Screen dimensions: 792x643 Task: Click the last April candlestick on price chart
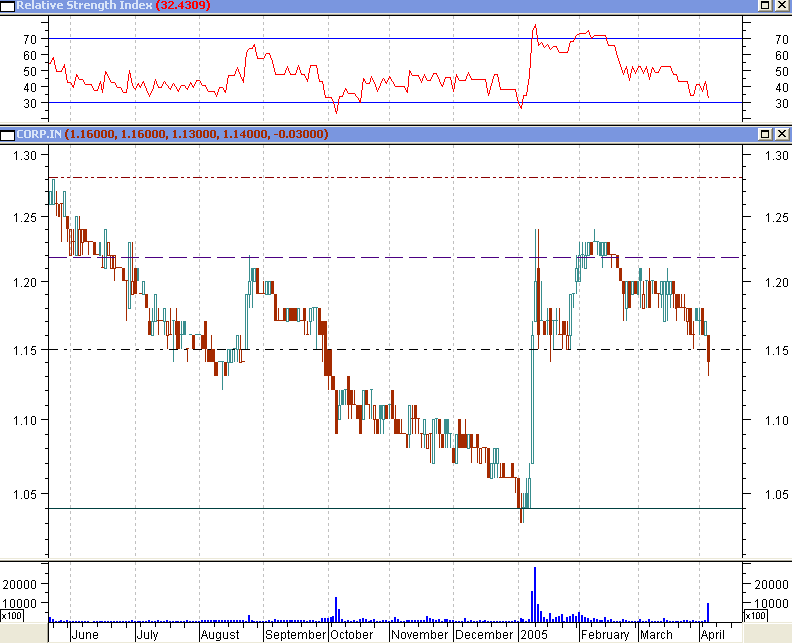[x=709, y=355]
